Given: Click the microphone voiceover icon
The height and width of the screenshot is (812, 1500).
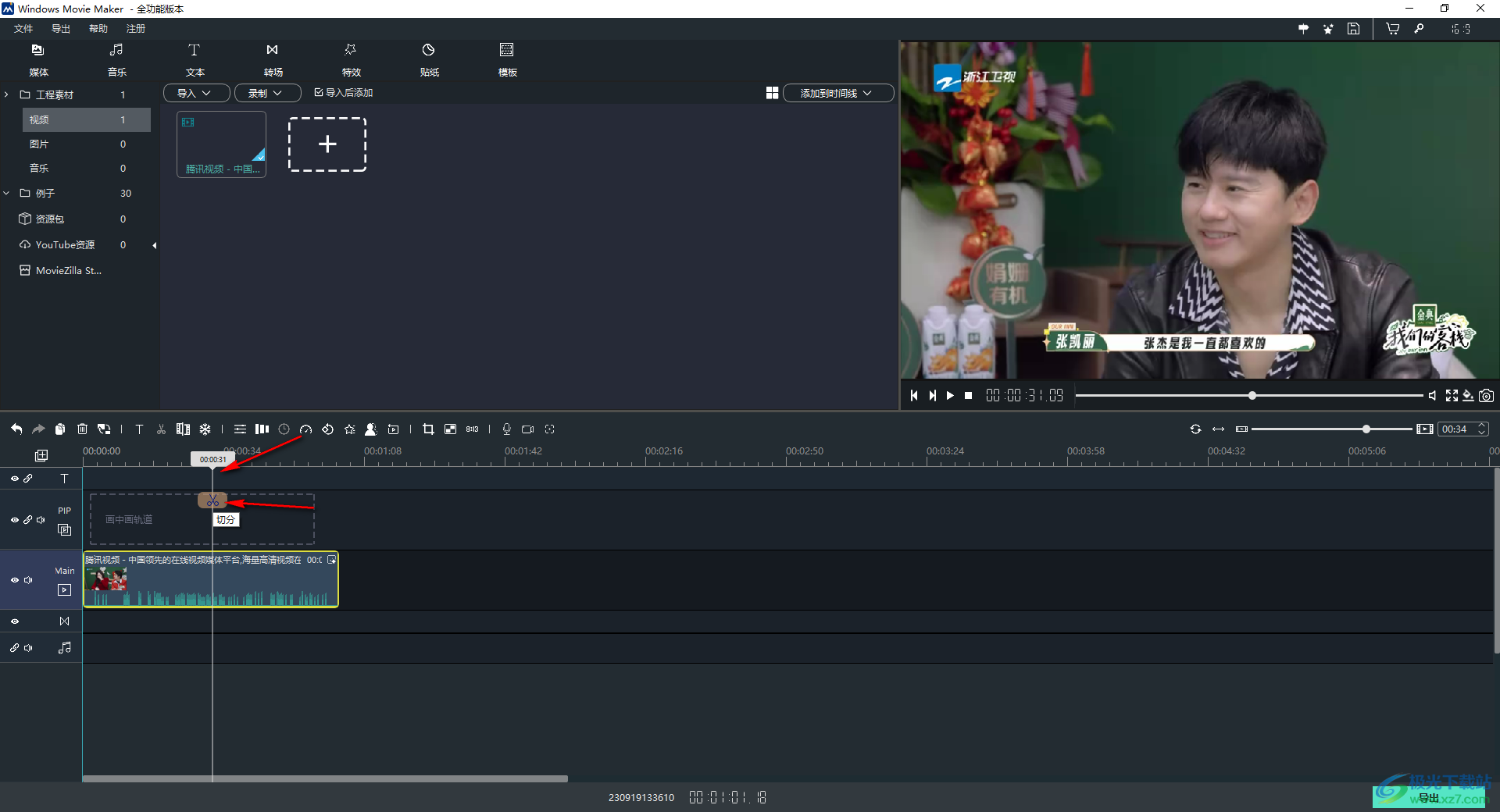Looking at the screenshot, I should (506, 429).
